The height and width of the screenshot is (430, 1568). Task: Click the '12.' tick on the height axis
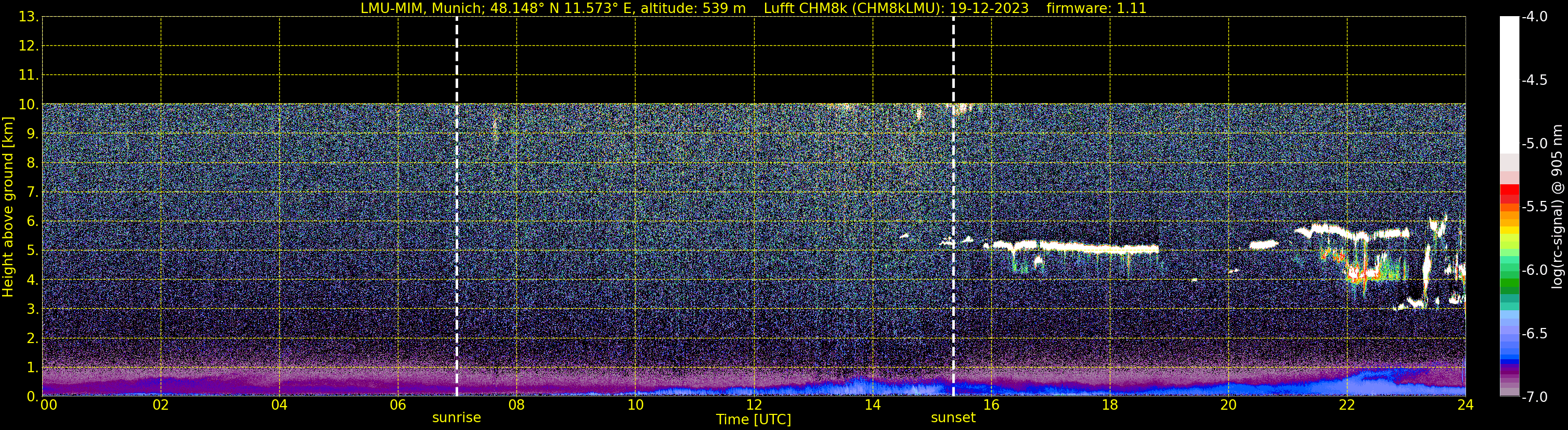pos(29,46)
